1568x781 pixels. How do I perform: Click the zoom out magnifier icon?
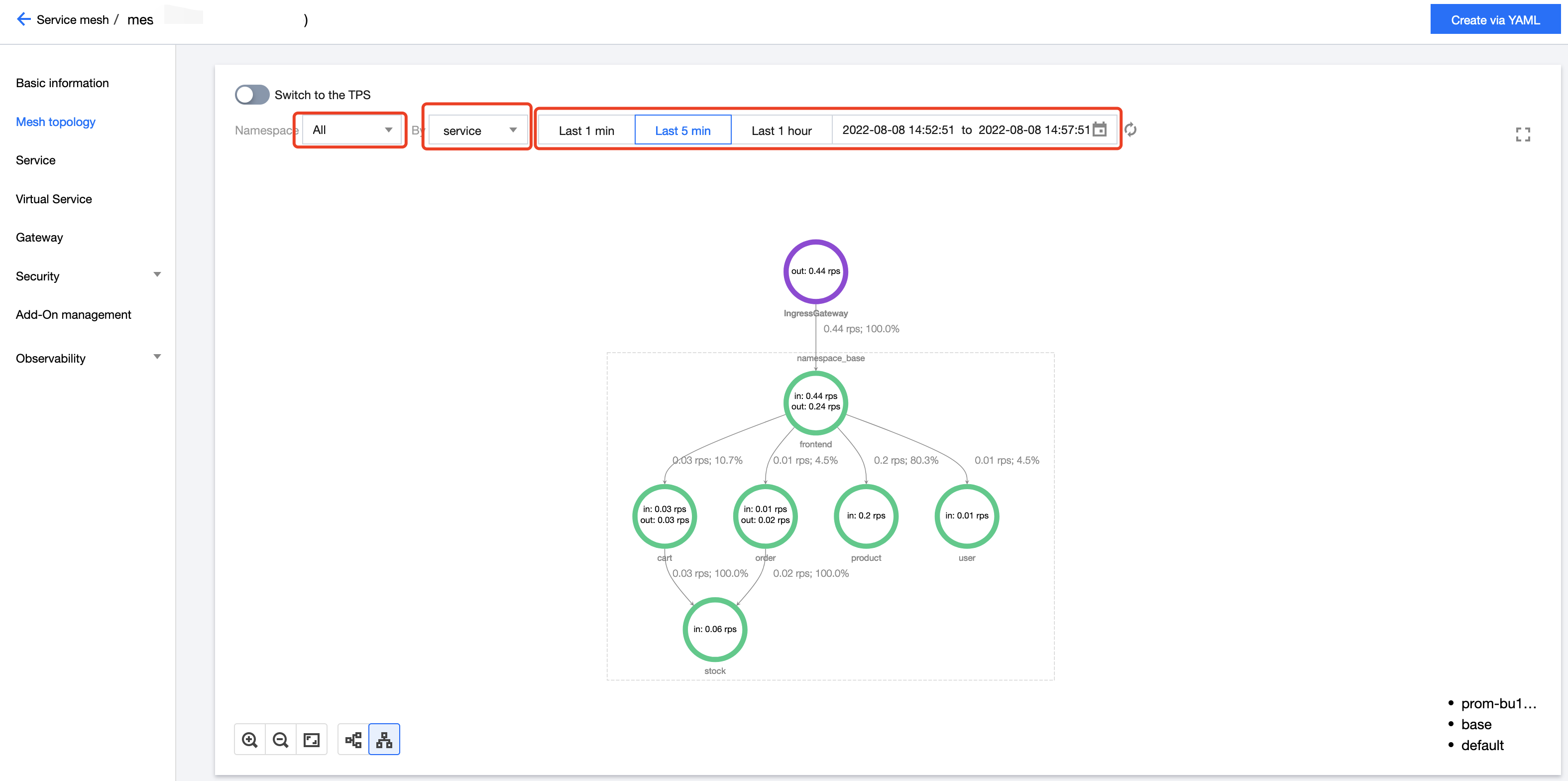[281, 740]
